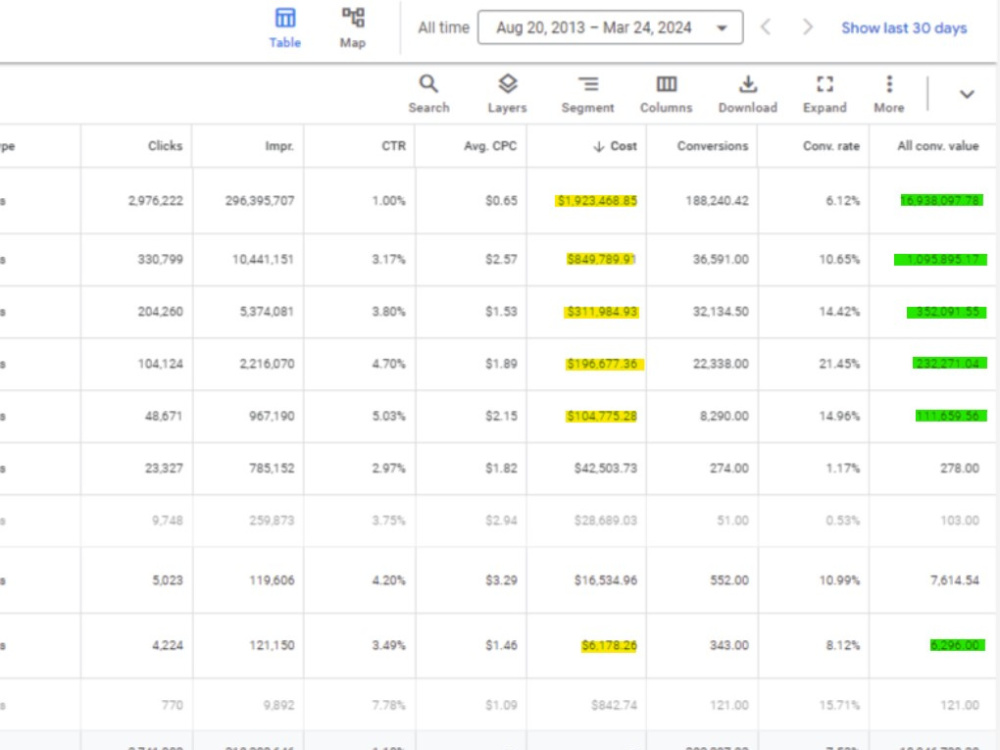Viewport: 1000px width, 750px height.
Task: Sort by CTR column header
Action: [393, 146]
